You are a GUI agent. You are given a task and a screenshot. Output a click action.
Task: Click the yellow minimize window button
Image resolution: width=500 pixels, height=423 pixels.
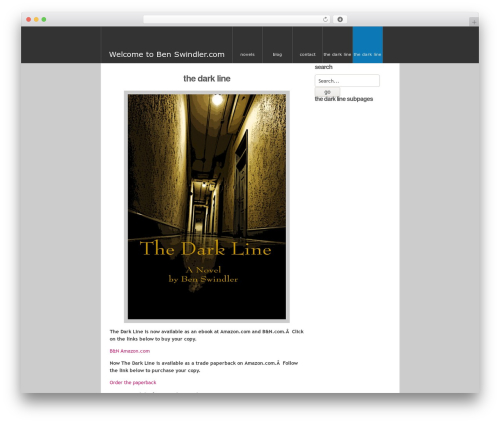coord(36,19)
